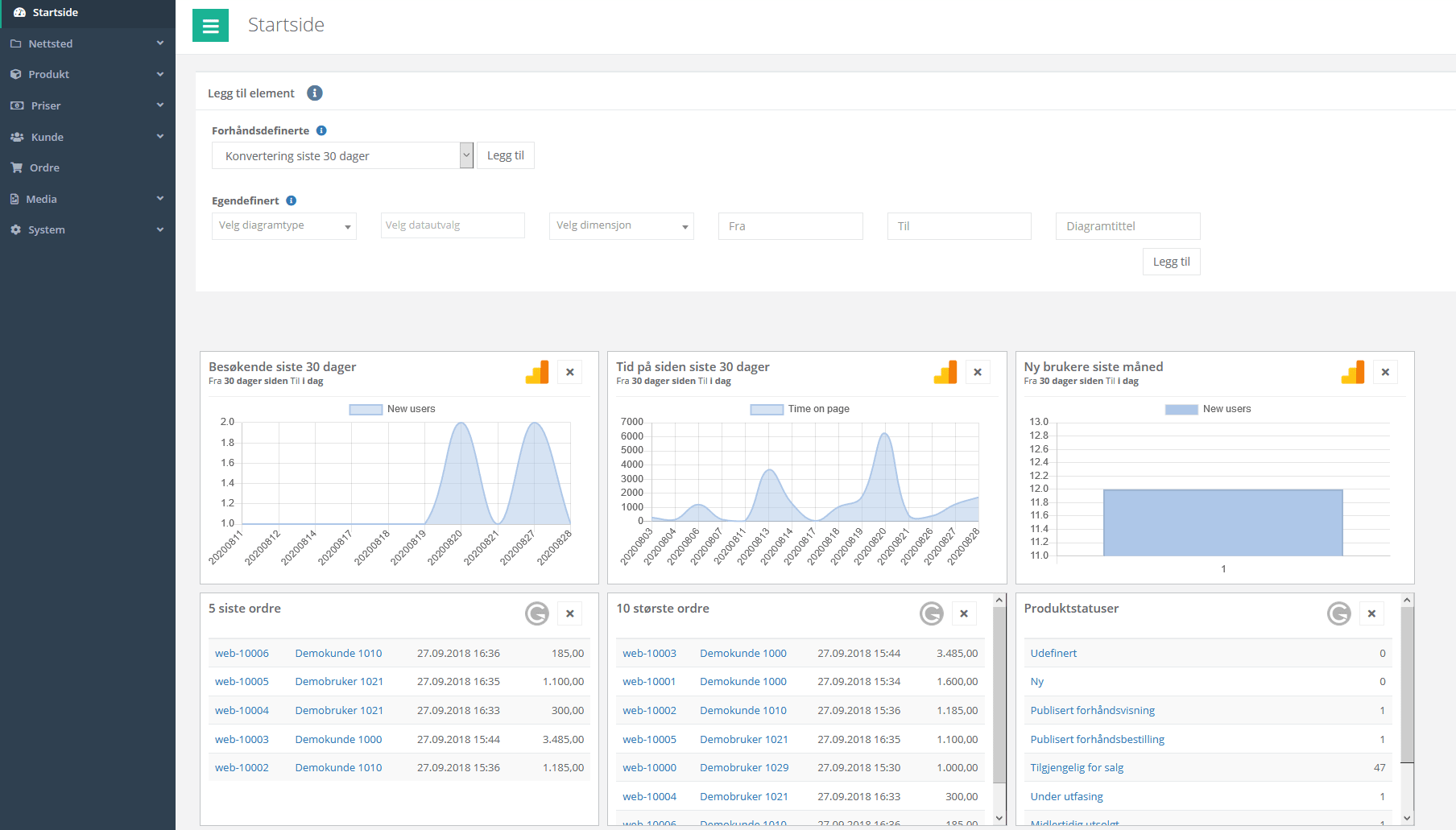Click the Priser money icon
Image resolution: width=1456 pixels, height=830 pixels.
click(17, 105)
